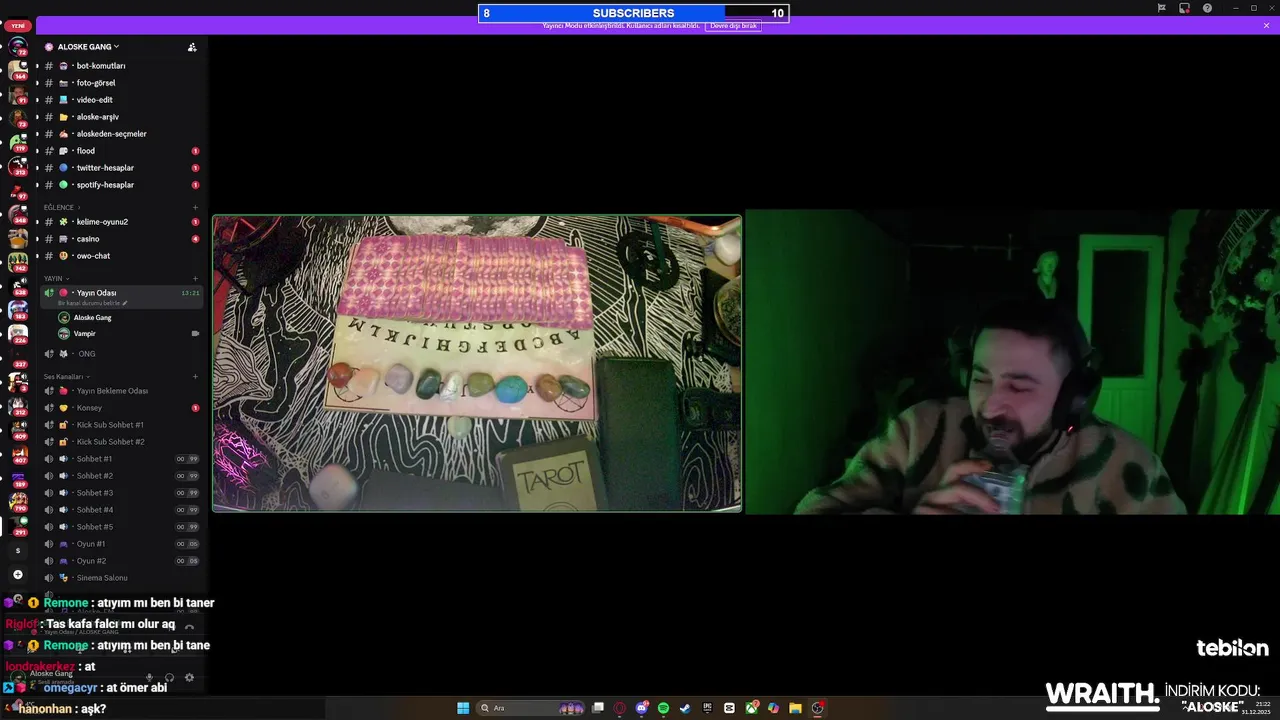Add a channel to the EĞLENCE category
The image size is (1280, 720).
(195, 207)
